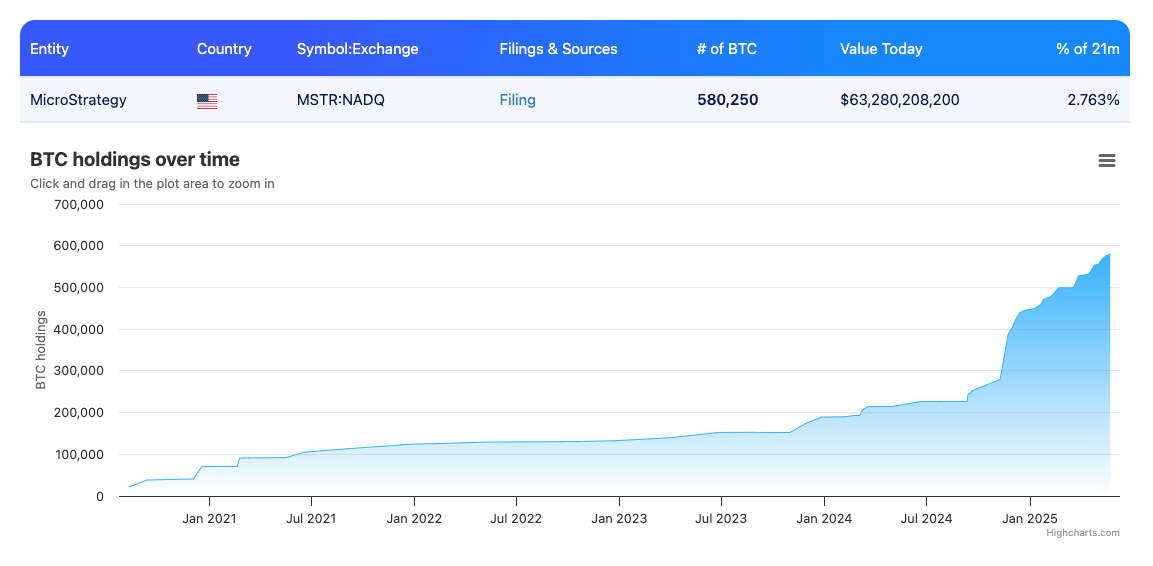Image resolution: width=1153 pixels, height=566 pixels.
Task: Click the 580,250 BTC count
Action: point(727,100)
